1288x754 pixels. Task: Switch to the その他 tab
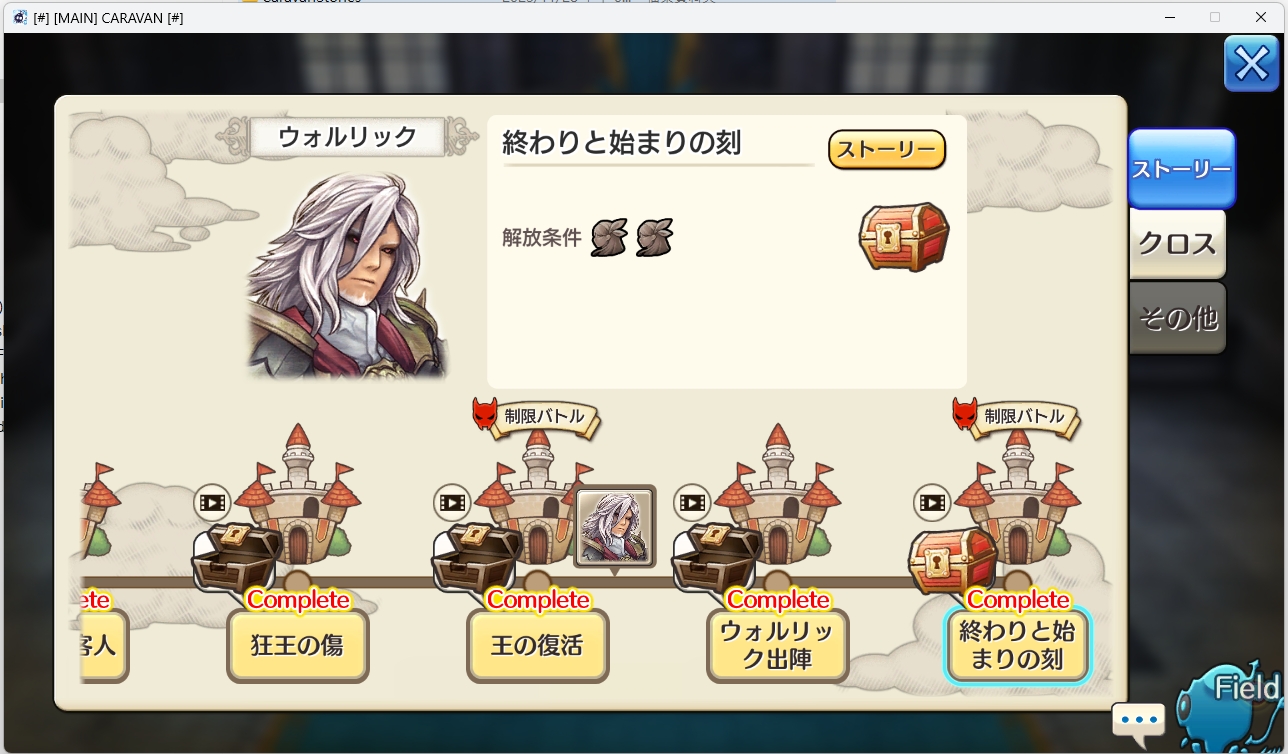click(x=1177, y=318)
